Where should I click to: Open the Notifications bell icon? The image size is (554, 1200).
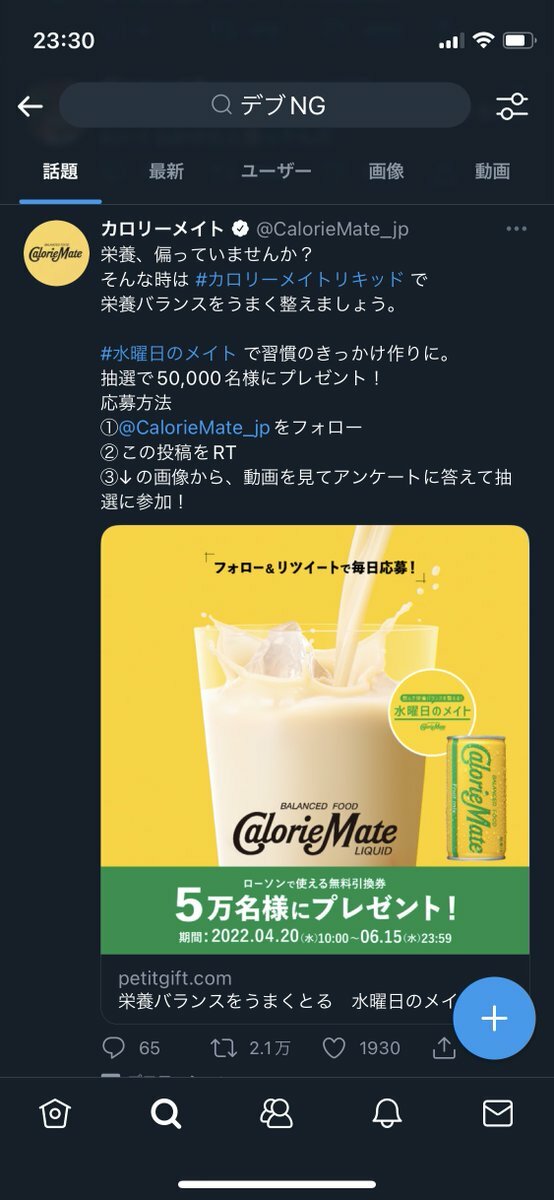pos(387,1113)
